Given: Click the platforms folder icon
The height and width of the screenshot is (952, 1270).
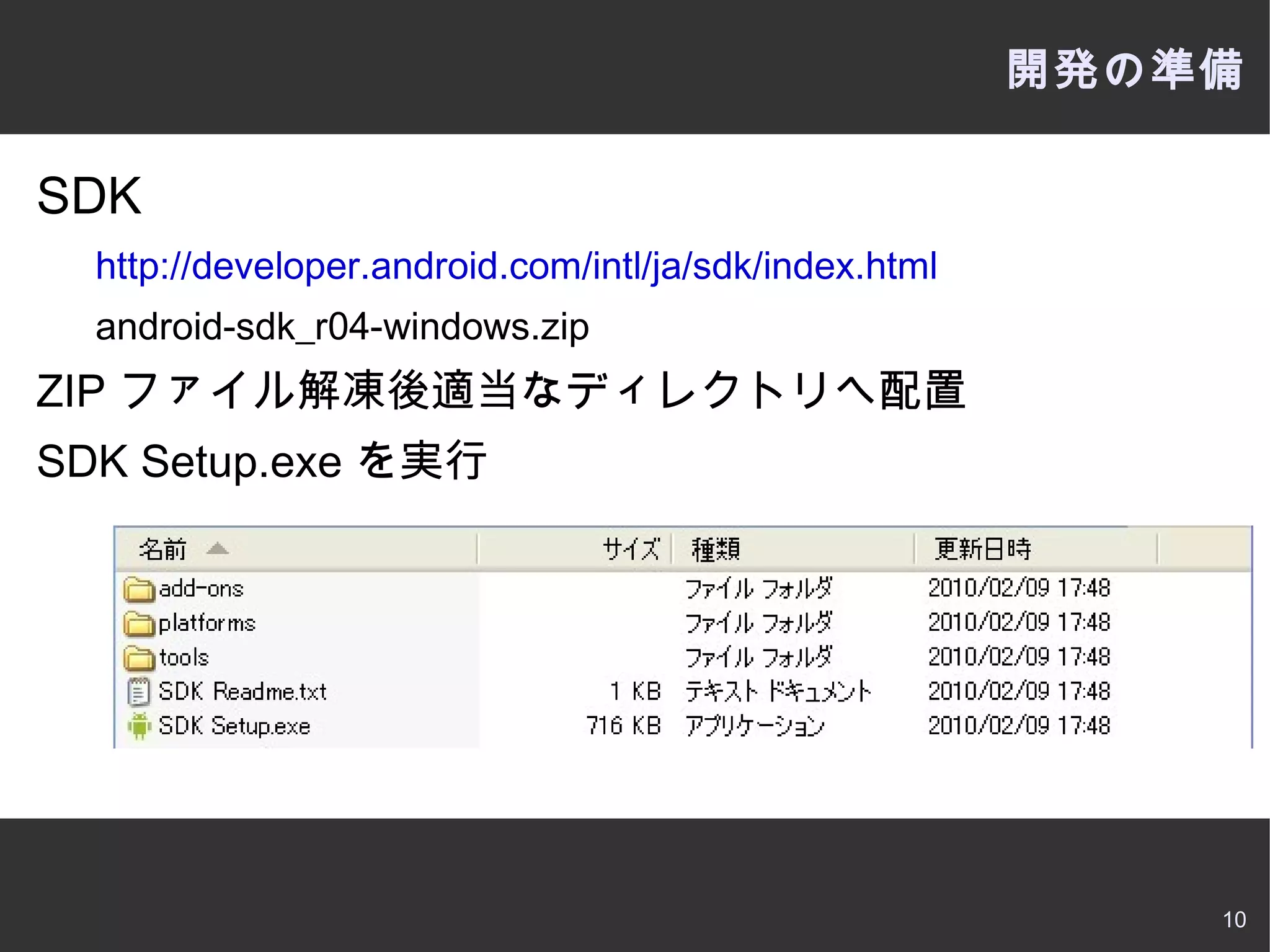Looking at the screenshot, I should pyautogui.click(x=139, y=624).
